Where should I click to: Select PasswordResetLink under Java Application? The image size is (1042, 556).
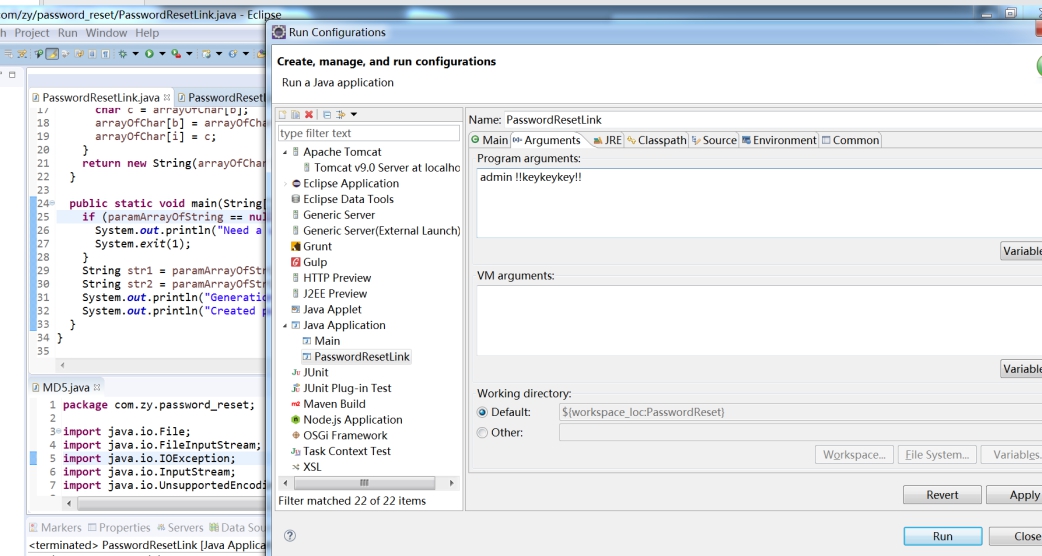tap(362, 357)
